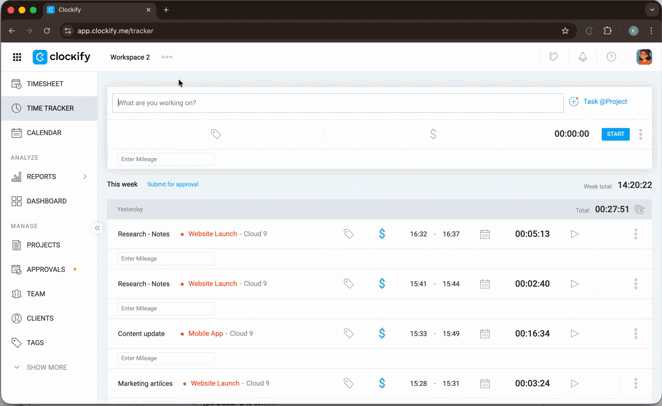The width and height of the screenshot is (662, 406).
Task: Open calendar picker for Content update entry
Action: coord(485,334)
